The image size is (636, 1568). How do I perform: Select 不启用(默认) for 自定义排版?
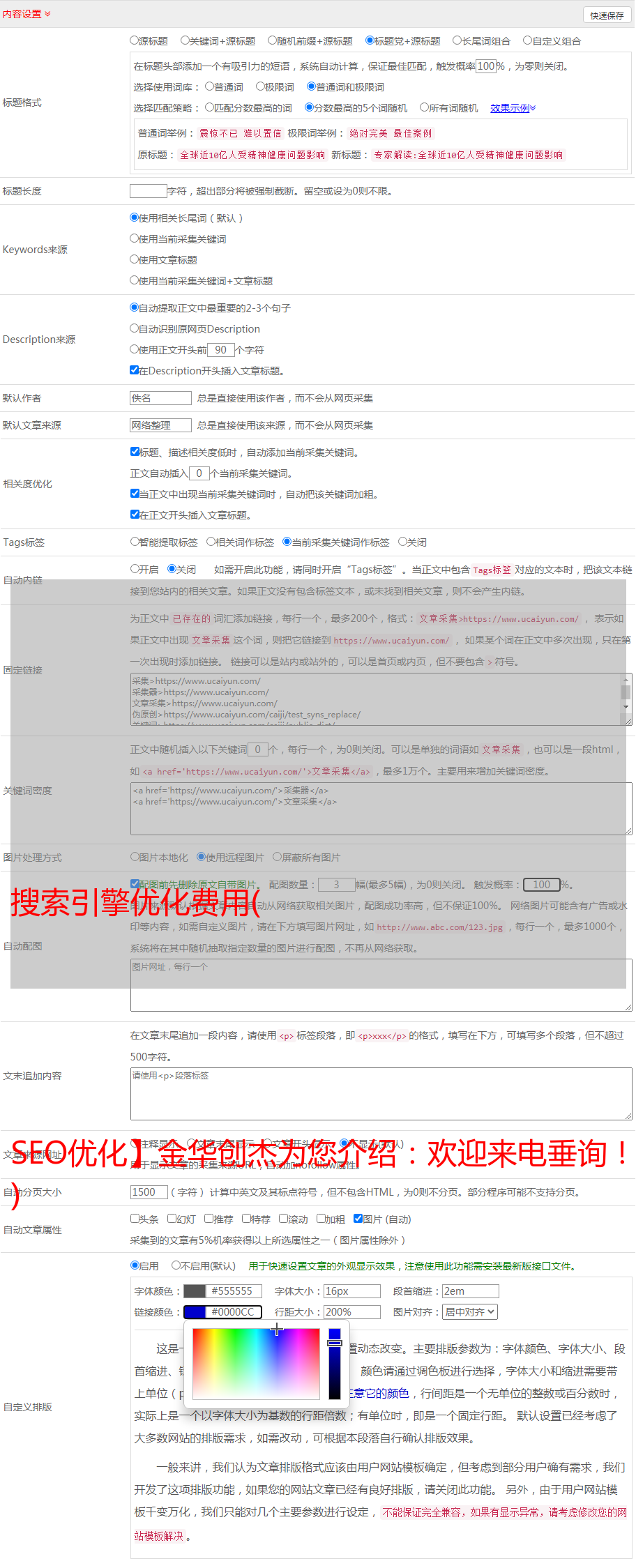(176, 1265)
